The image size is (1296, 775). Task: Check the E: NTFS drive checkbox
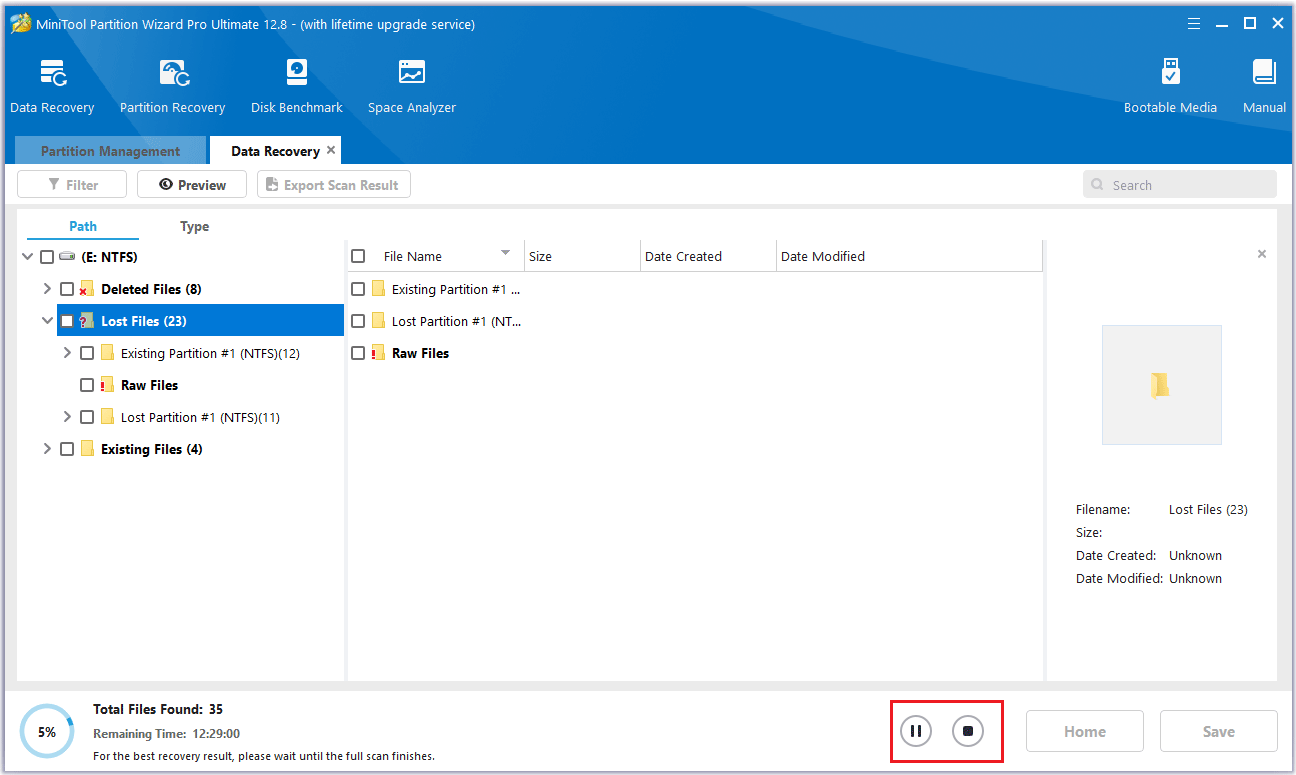(47, 257)
